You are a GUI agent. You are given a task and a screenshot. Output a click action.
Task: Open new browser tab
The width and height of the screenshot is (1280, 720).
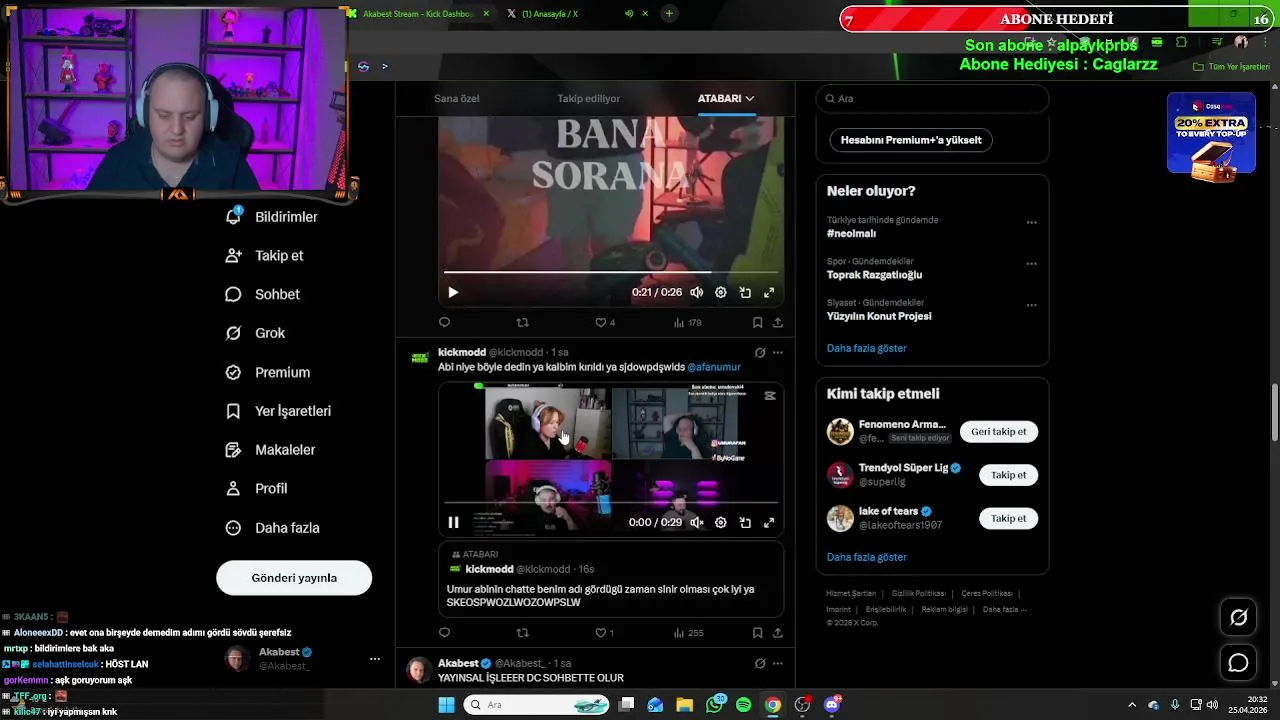[x=669, y=13]
